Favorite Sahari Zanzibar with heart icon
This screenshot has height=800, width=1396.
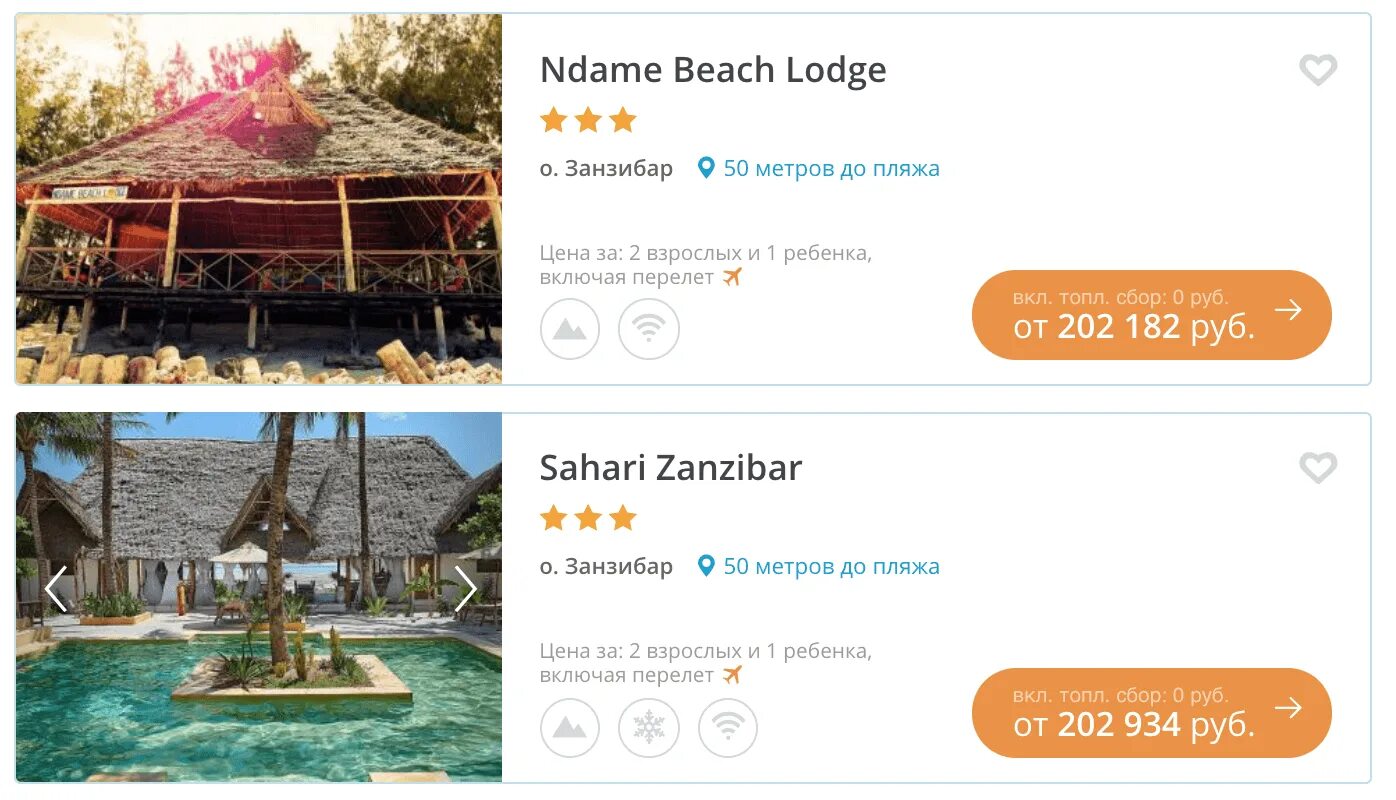click(x=1317, y=467)
